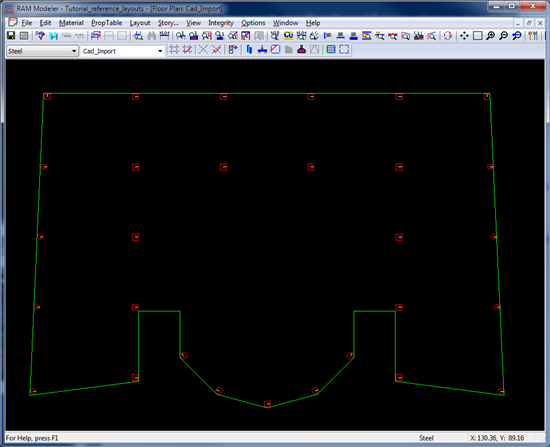Click the Save floppy disk icon
Image resolution: width=550 pixels, height=447 pixels.
(x=11, y=35)
